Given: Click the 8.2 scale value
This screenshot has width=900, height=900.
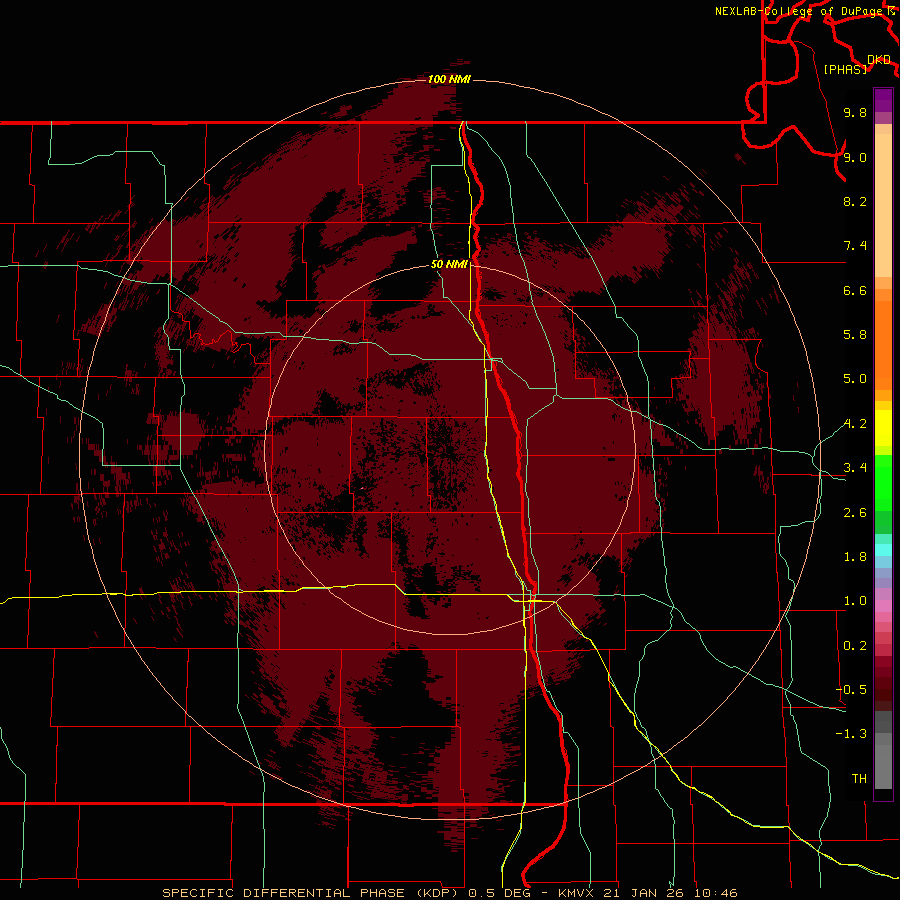Looking at the screenshot, I should (855, 201).
